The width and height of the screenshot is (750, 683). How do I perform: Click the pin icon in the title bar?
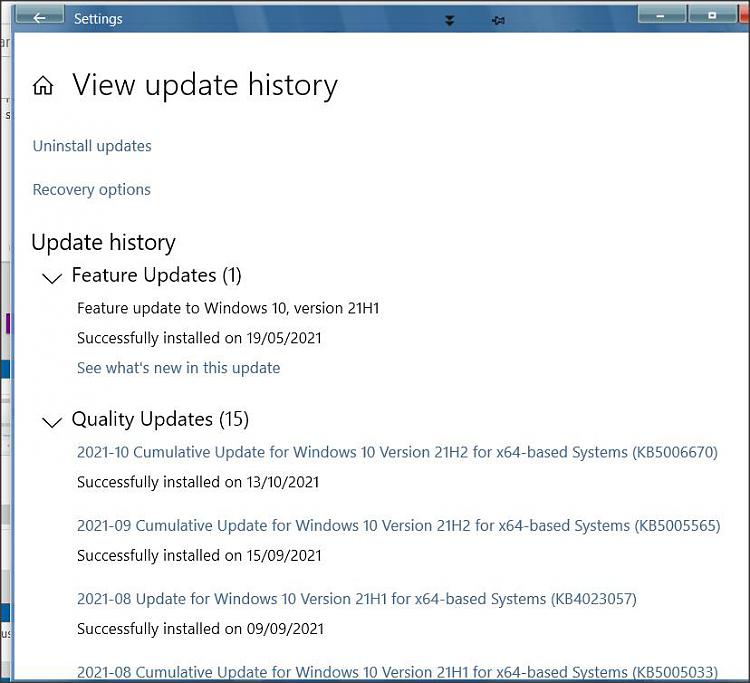(x=498, y=21)
